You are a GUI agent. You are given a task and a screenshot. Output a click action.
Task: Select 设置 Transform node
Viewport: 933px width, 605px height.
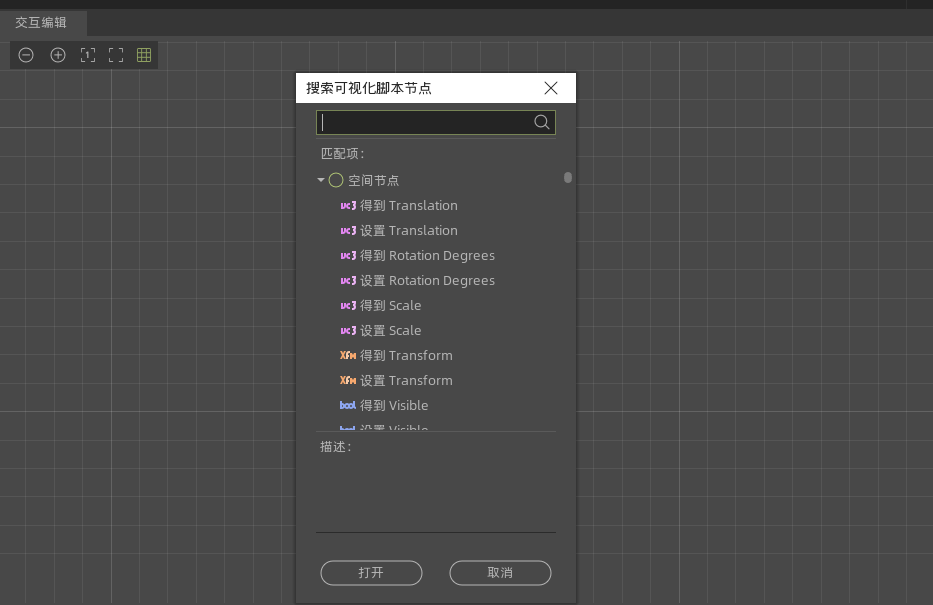point(406,381)
